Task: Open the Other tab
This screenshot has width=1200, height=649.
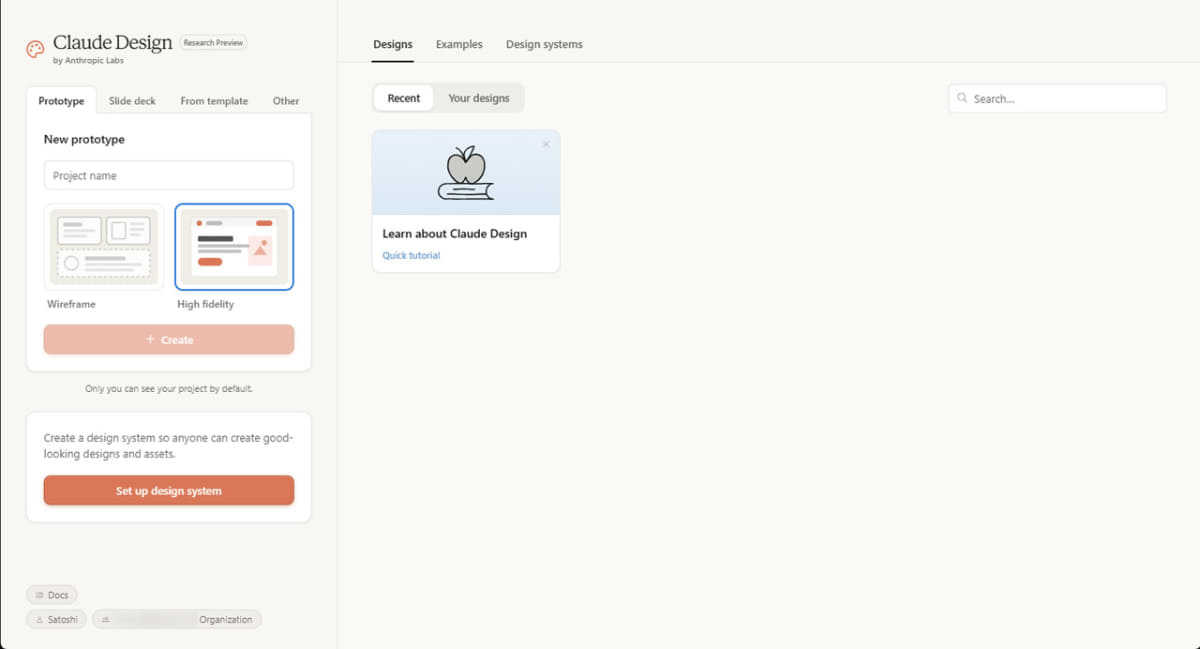Action: (x=286, y=101)
